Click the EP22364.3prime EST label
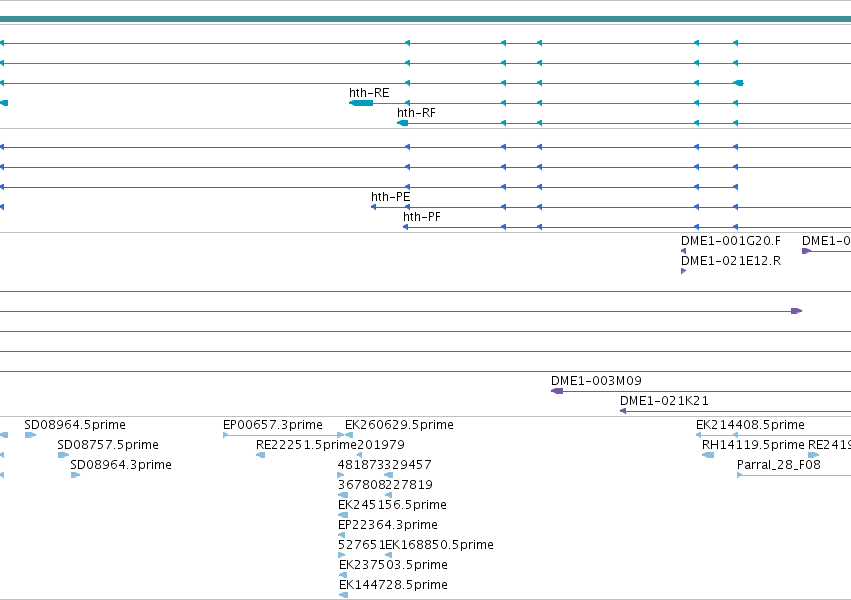This screenshot has height=600, width=851. [x=388, y=525]
